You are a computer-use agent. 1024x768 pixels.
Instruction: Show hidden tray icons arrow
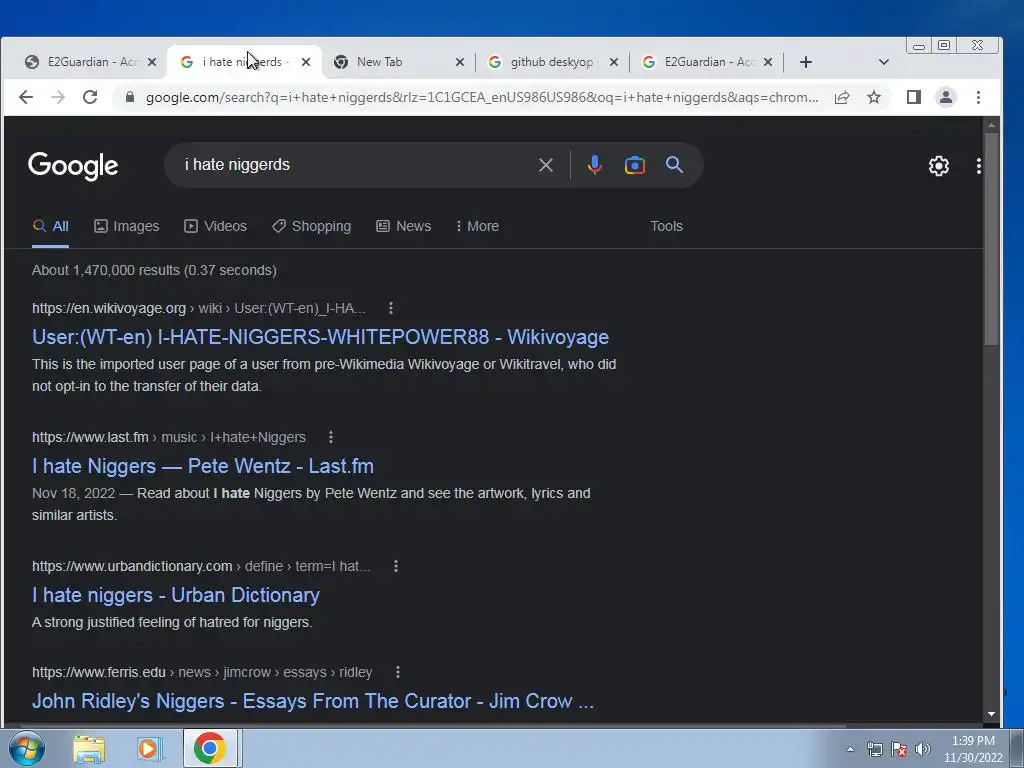(x=850, y=749)
